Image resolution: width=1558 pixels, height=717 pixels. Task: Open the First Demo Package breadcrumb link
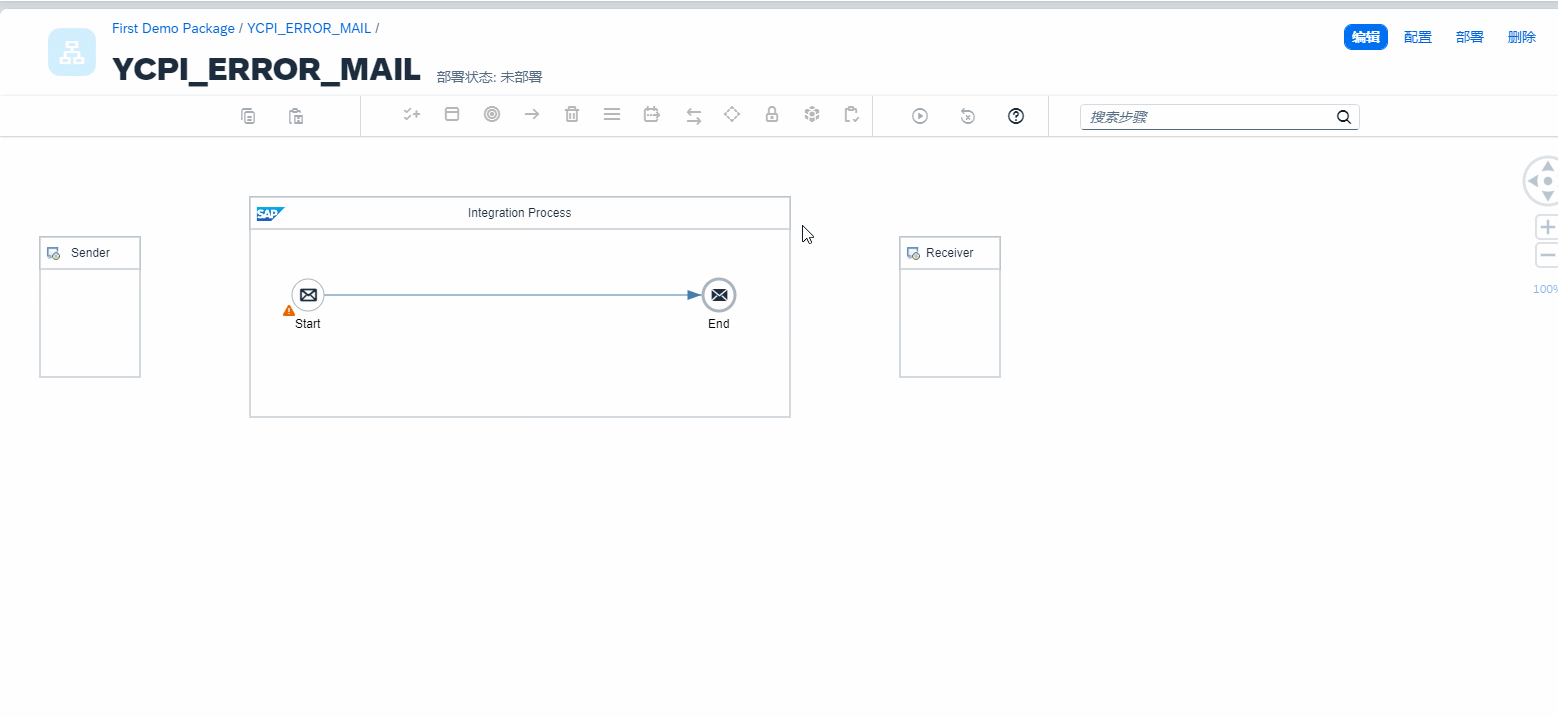173,28
